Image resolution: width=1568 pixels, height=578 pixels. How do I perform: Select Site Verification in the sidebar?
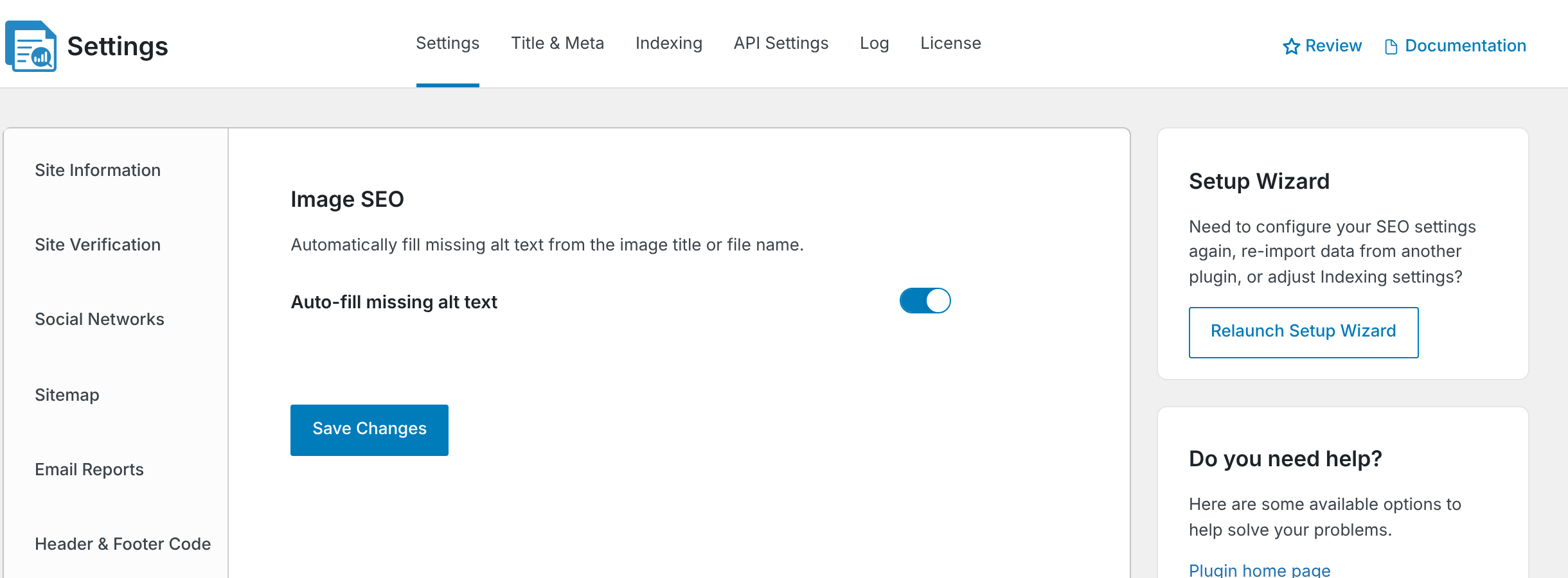[x=98, y=245]
